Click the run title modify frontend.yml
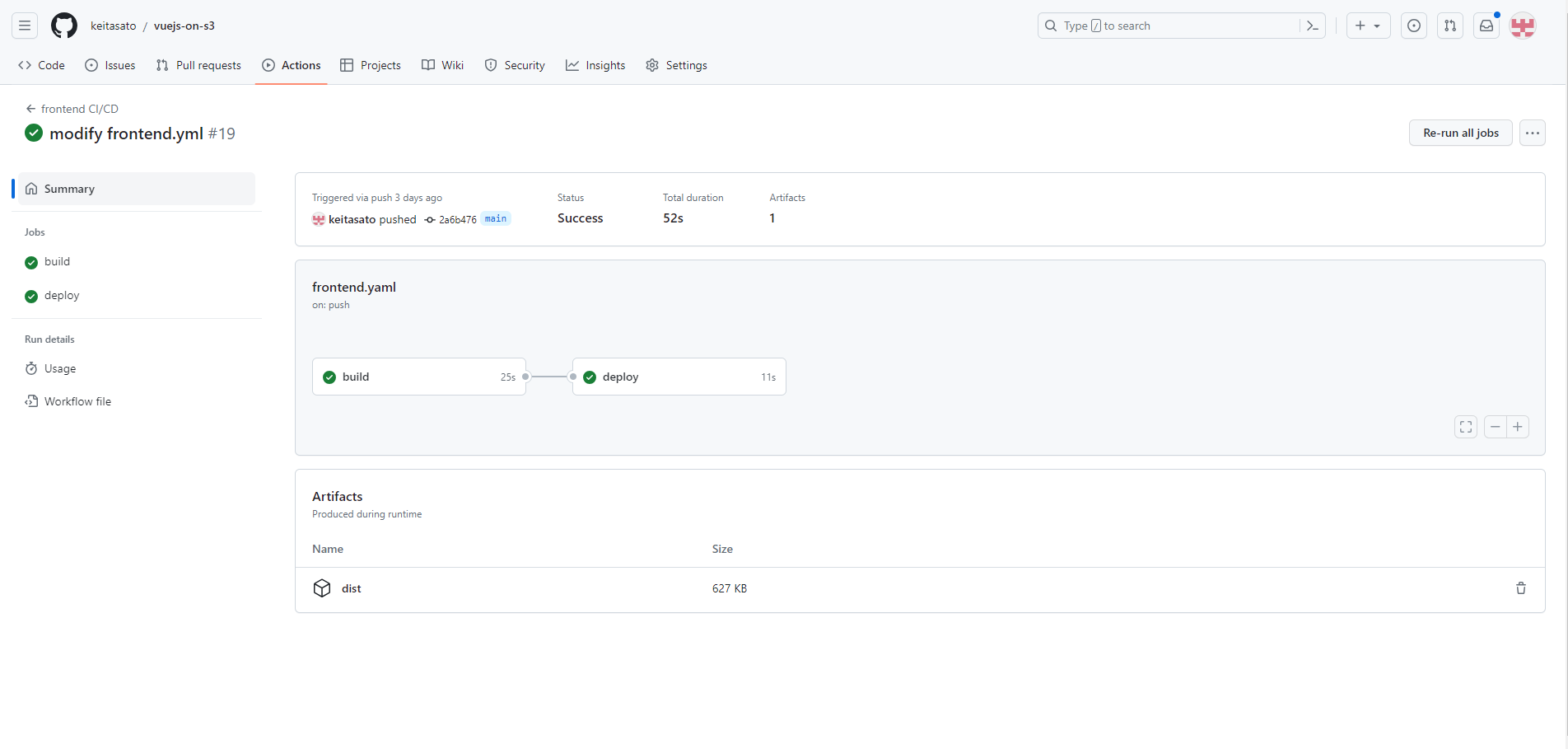 pos(126,133)
